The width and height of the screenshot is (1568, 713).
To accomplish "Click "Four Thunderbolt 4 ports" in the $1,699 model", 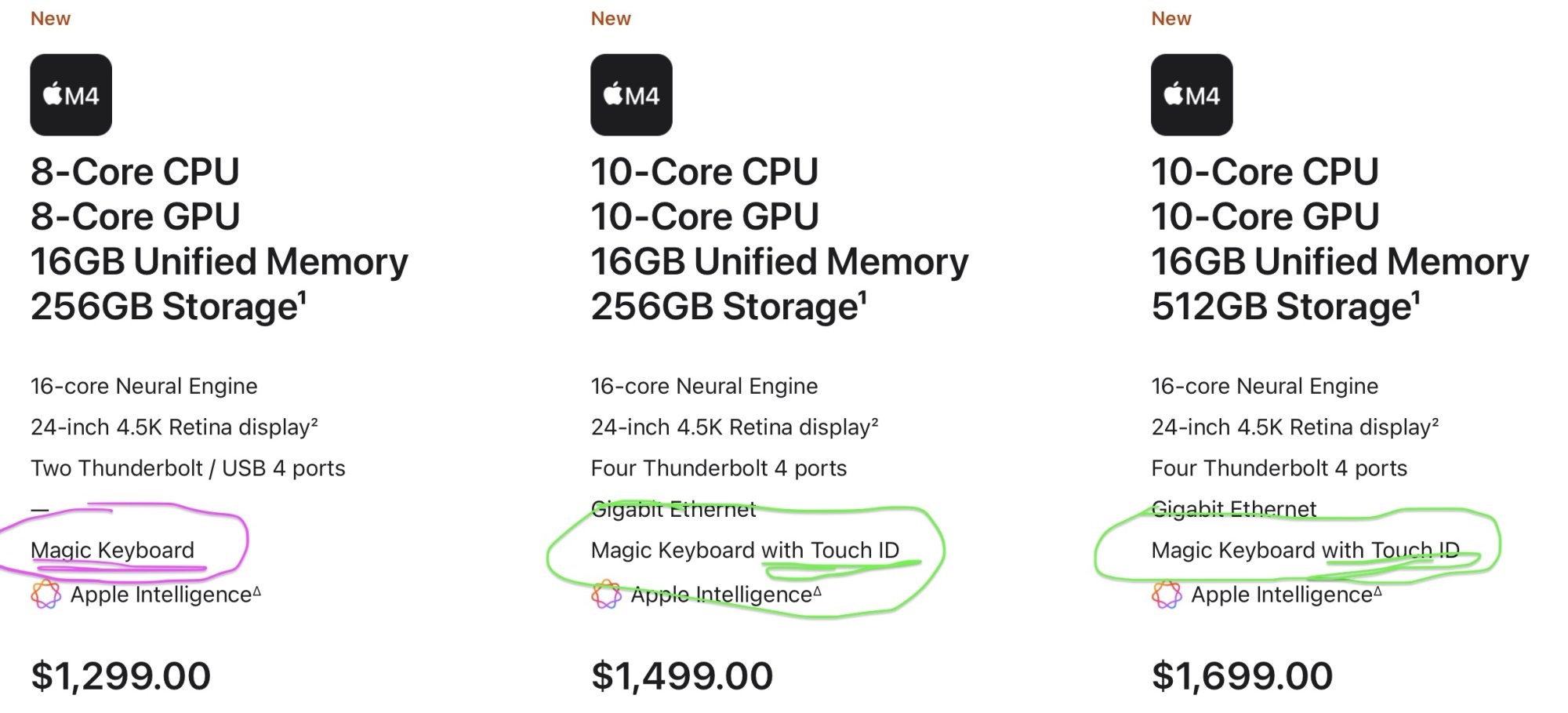I will click(x=1279, y=468).
